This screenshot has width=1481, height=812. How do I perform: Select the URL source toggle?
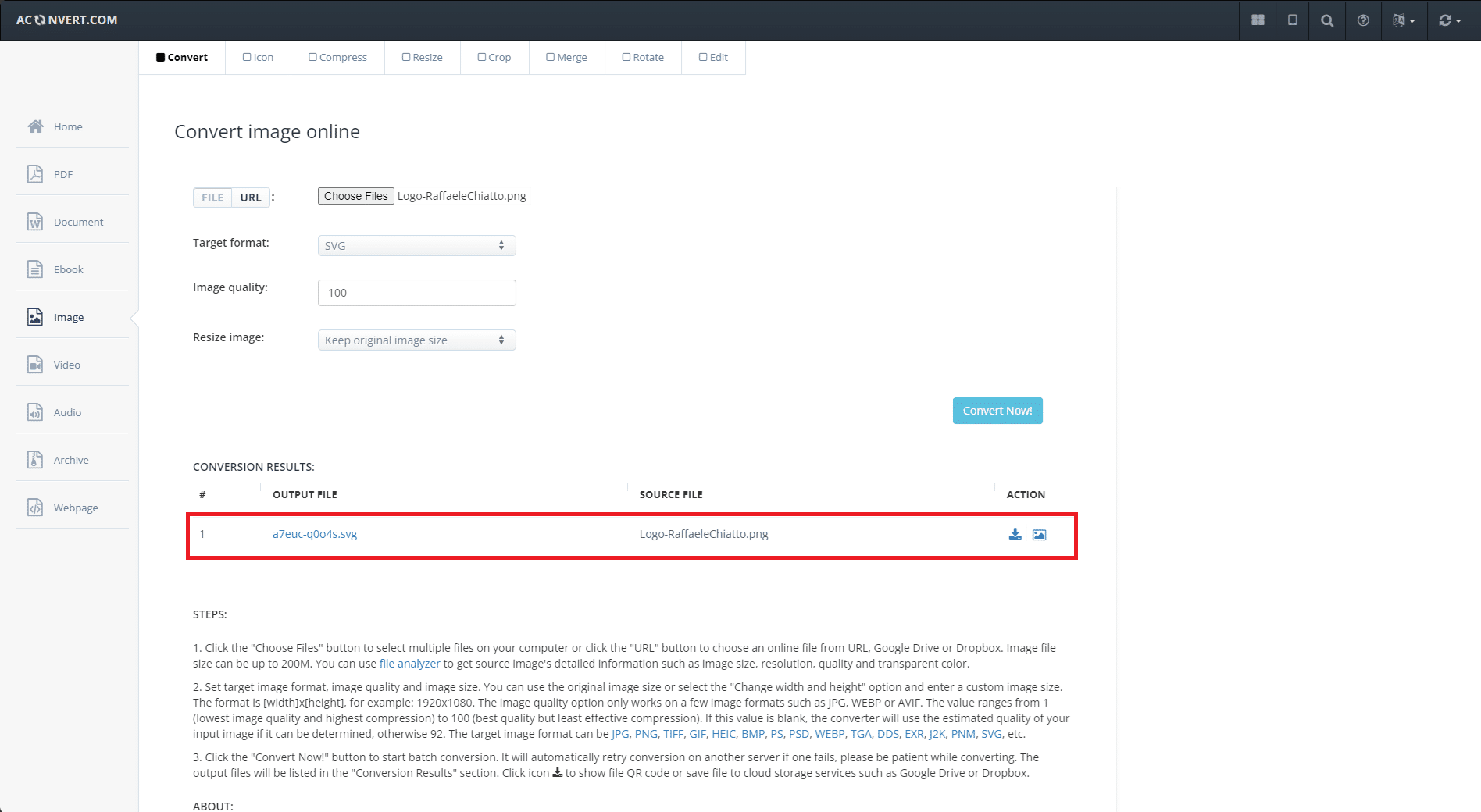251,198
